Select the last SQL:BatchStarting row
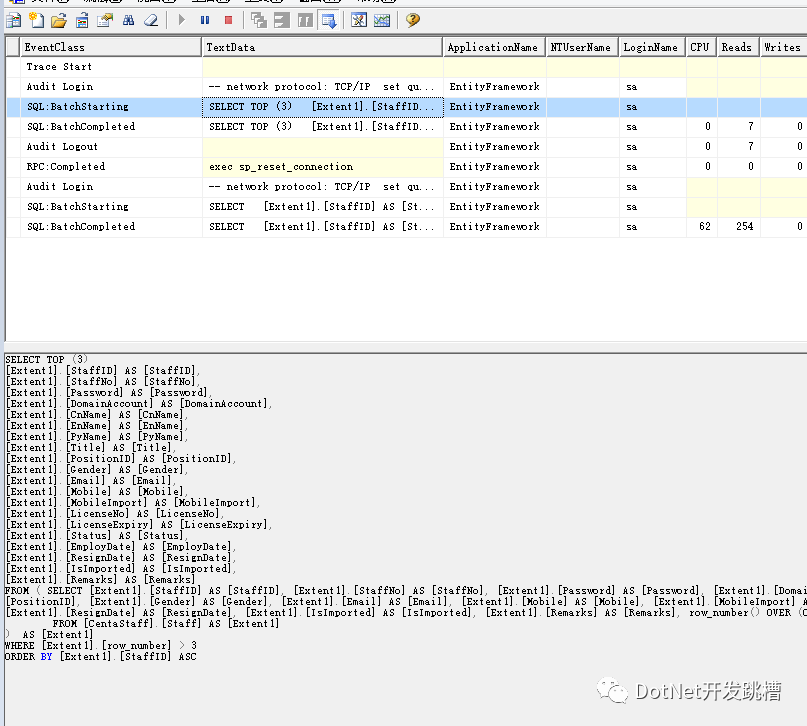 406,207
